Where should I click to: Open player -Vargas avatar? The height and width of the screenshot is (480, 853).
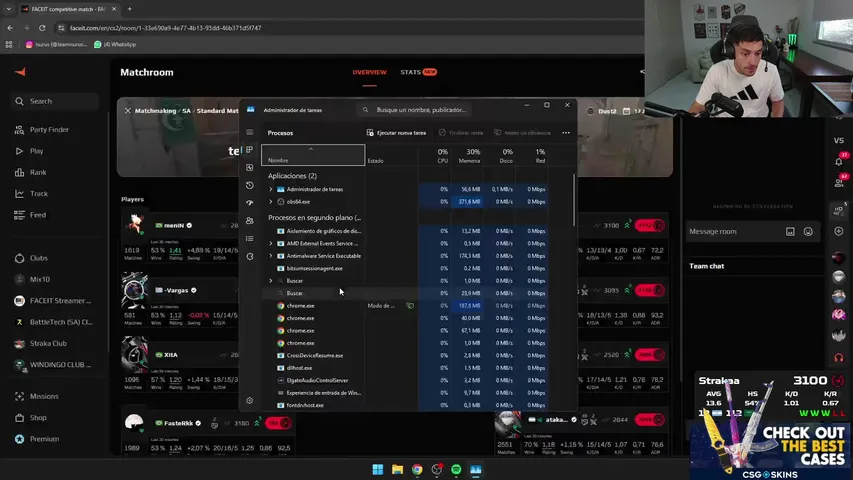134,291
